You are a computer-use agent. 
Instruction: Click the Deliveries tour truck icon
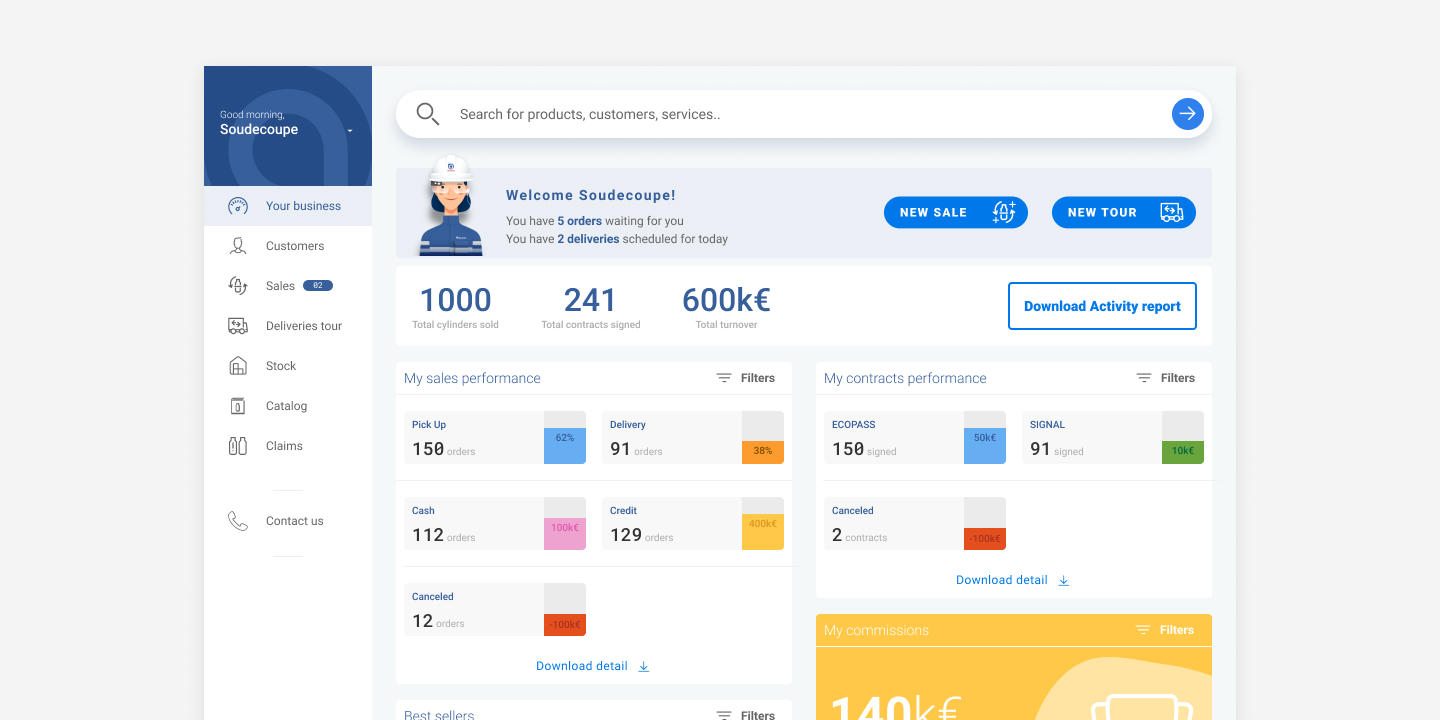(238, 326)
